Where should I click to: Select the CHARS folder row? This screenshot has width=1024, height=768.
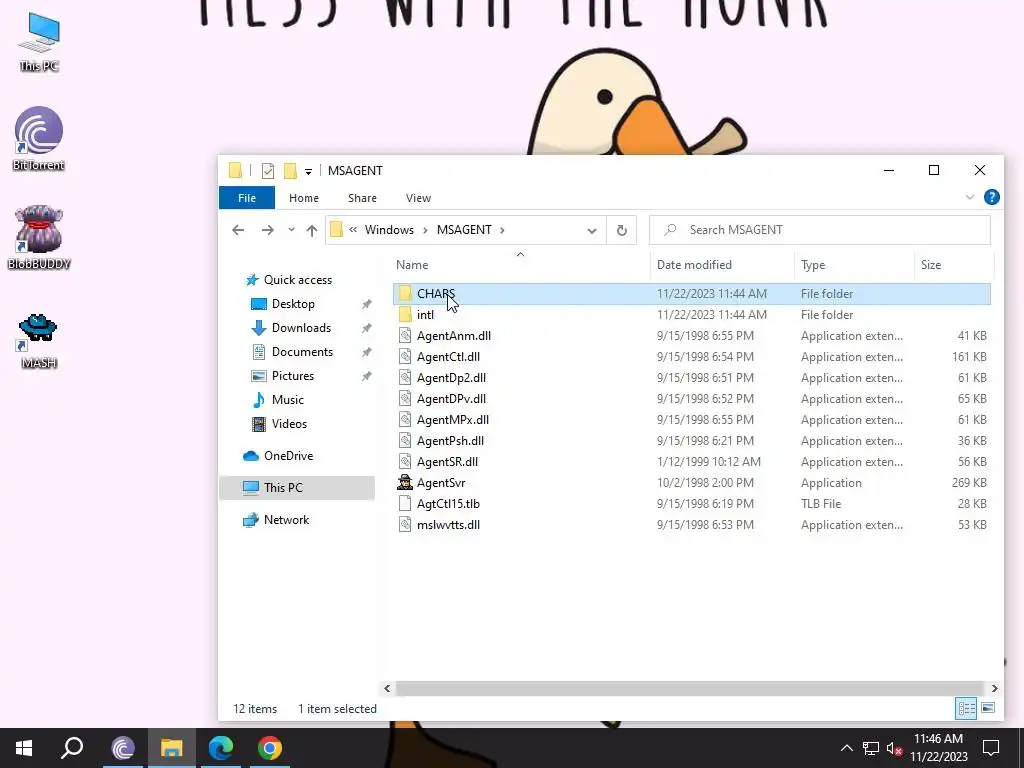pos(692,294)
